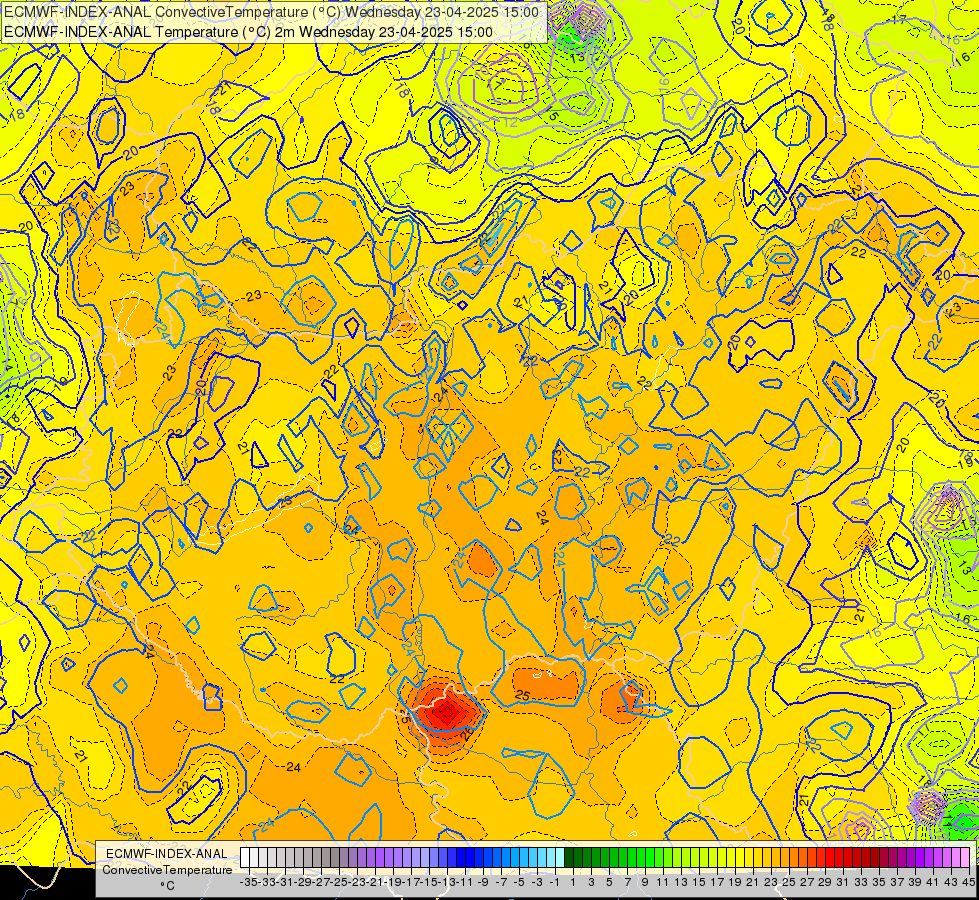
Task: Click the 12 contour label in green area
Action: [510, 121]
